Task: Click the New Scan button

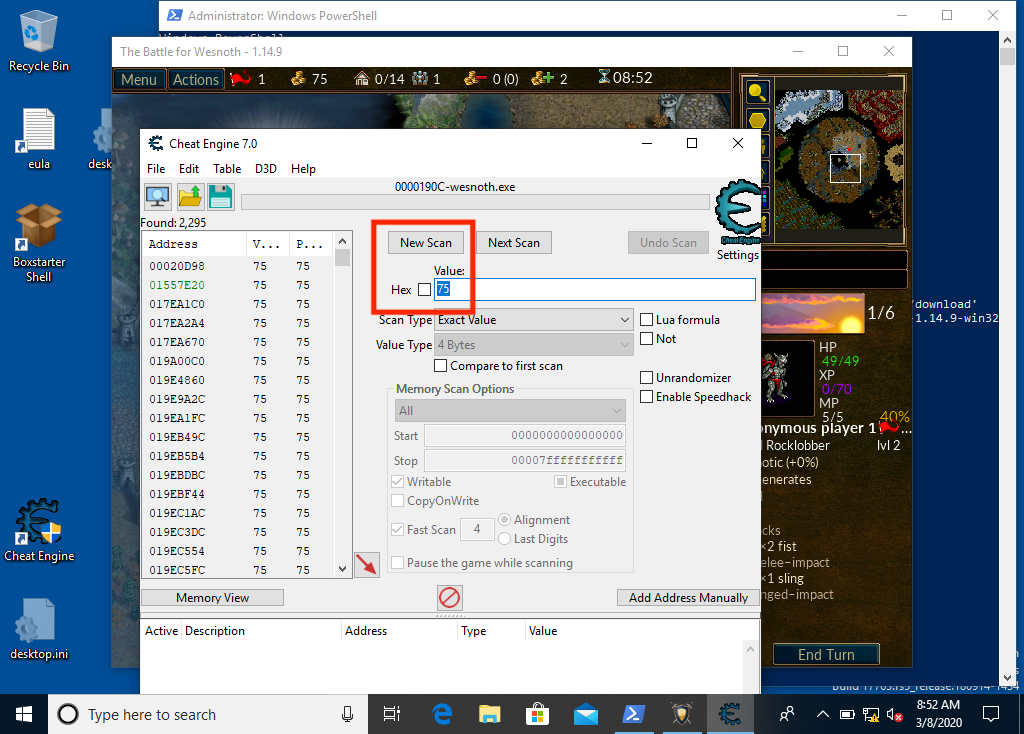Action: [426, 243]
